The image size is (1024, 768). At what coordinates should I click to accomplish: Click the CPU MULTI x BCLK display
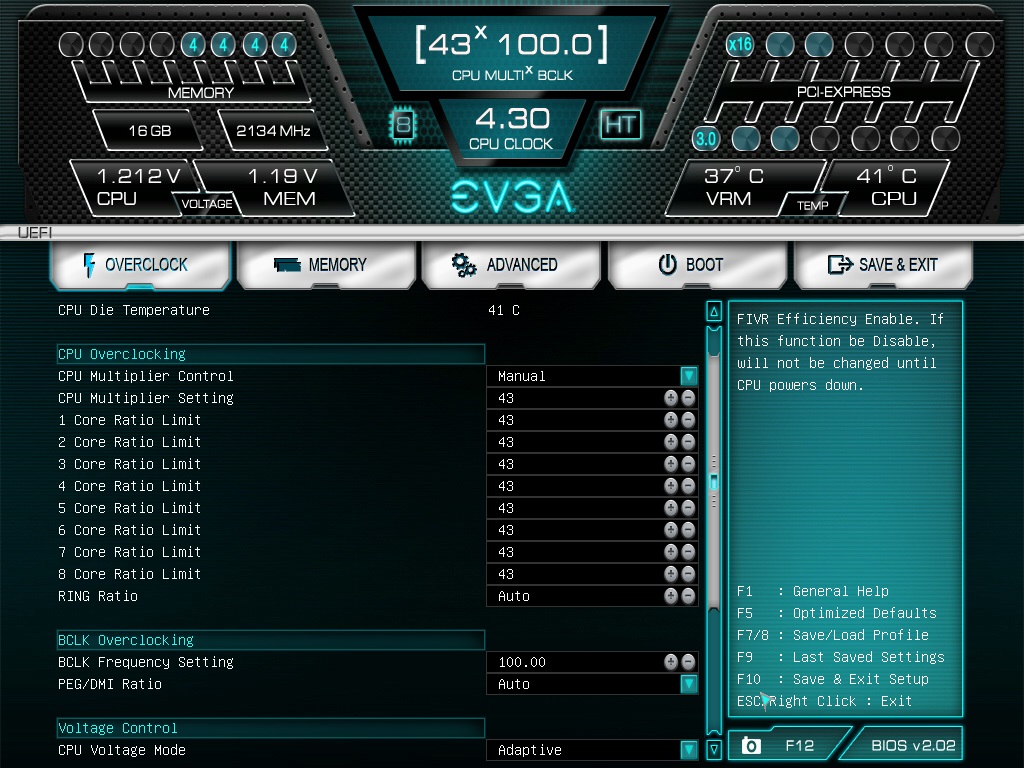[511, 54]
